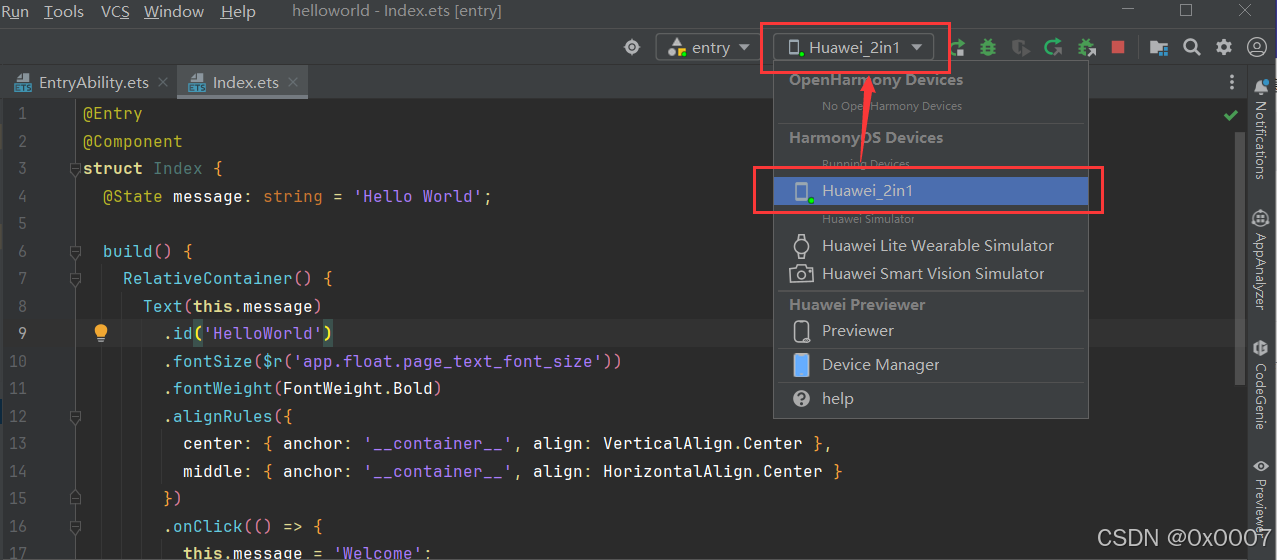Screen dimensions: 1277x560
Task: Click line number 9 in gutter
Action: [x=23, y=333]
